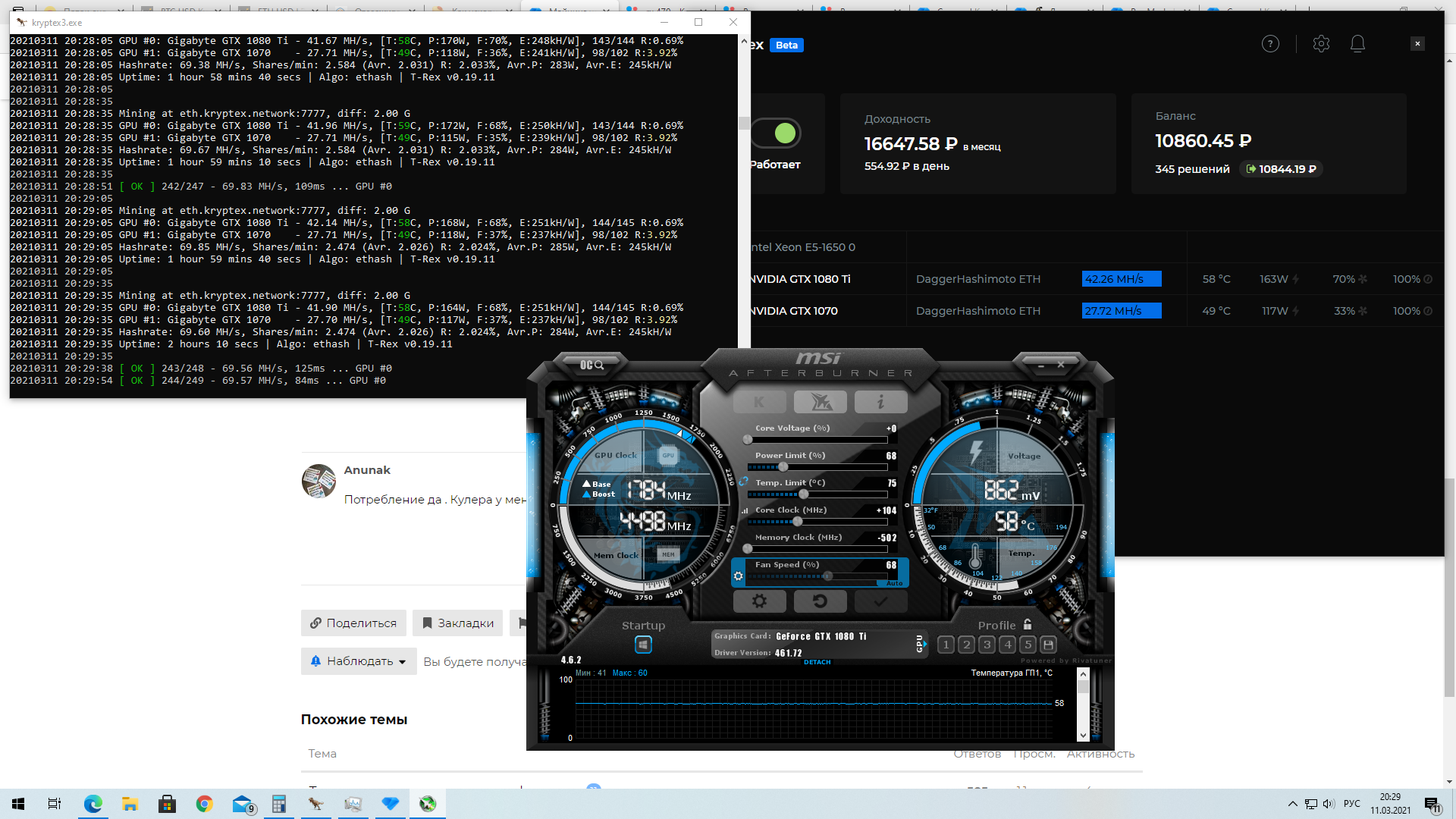Minimize the MSI Afterburner window

(1041, 366)
